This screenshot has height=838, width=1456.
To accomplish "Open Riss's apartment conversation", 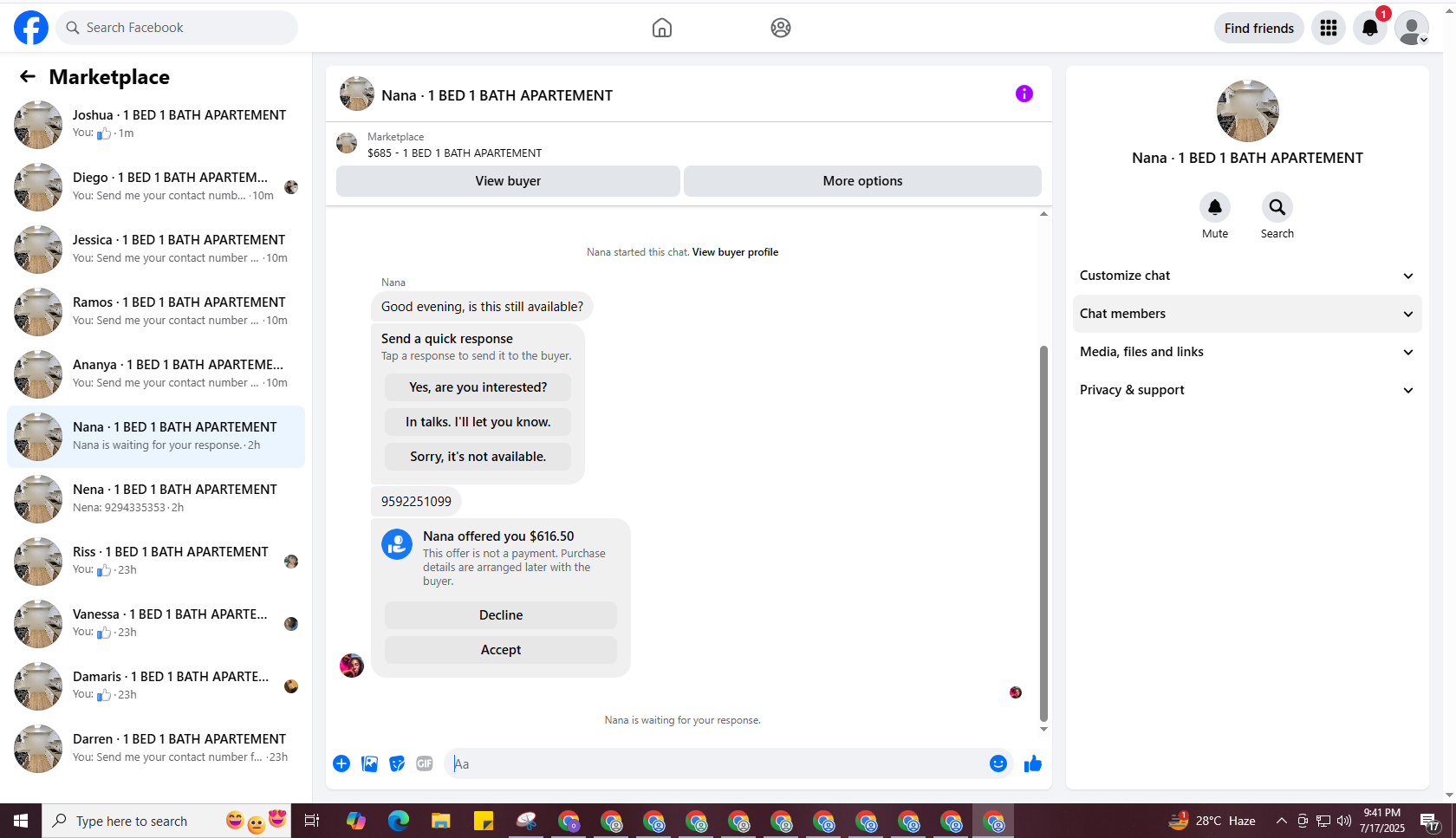I will click(156, 562).
